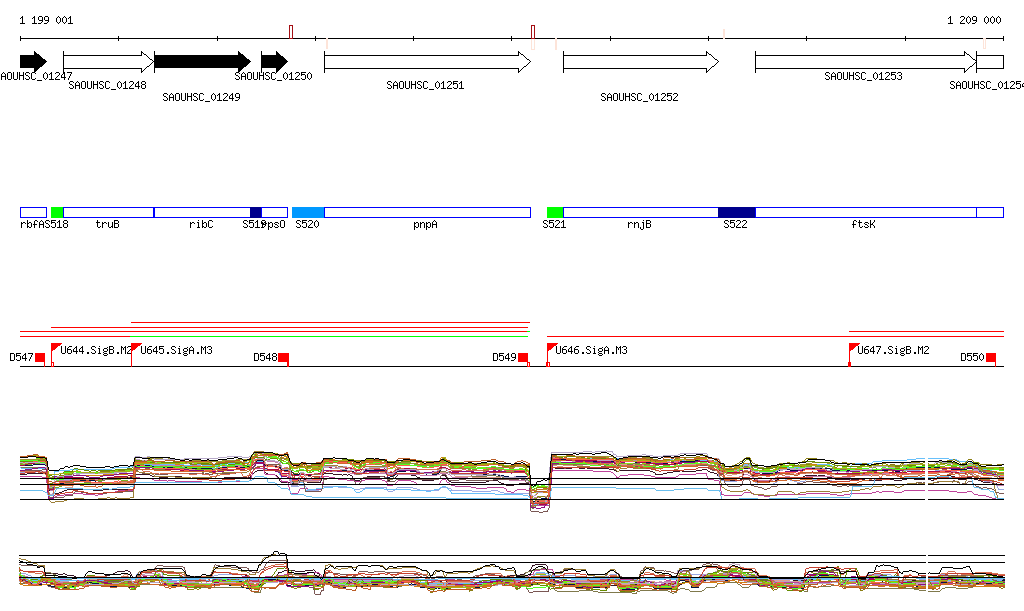The height and width of the screenshot is (611, 1024).
Task: Click the SAOUHSC_01254 gene box
Action: (x=990, y=62)
